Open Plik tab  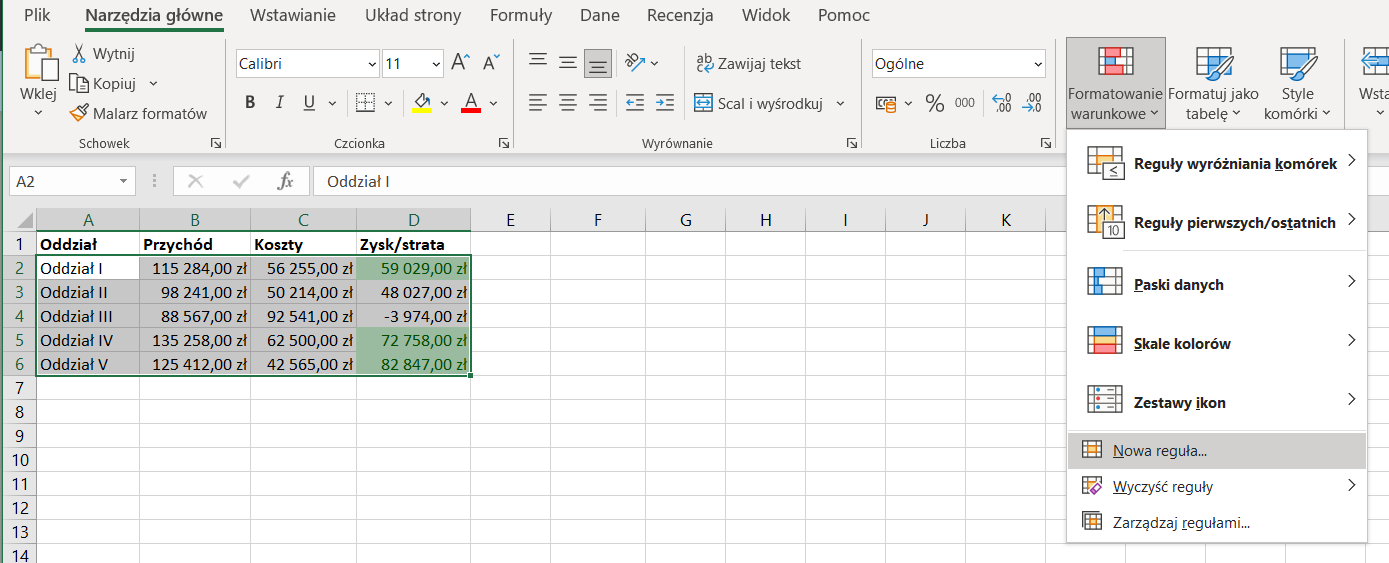coord(37,15)
